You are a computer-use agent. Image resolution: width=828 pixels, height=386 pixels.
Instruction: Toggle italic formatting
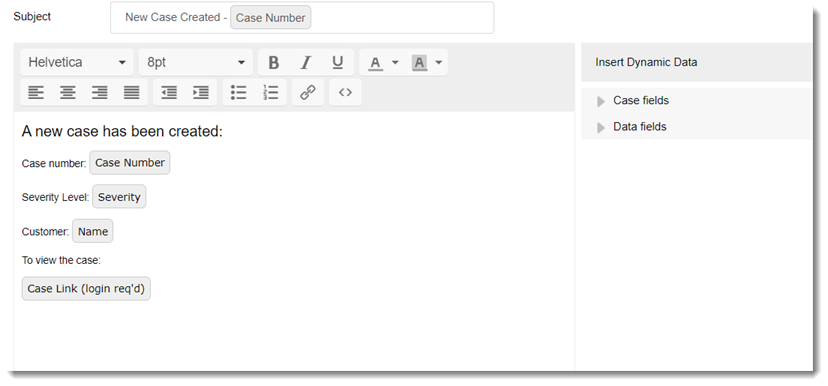click(x=306, y=62)
